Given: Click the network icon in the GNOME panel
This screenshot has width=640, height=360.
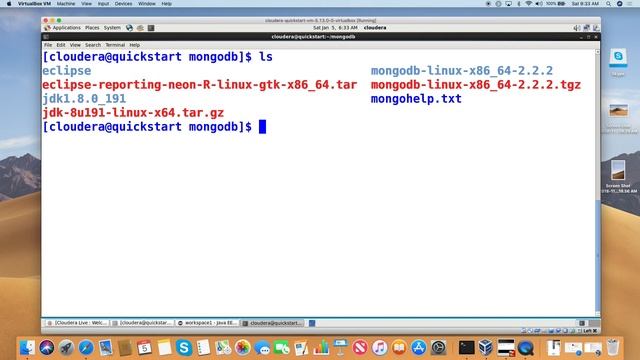Looking at the screenshot, I should 587,28.
